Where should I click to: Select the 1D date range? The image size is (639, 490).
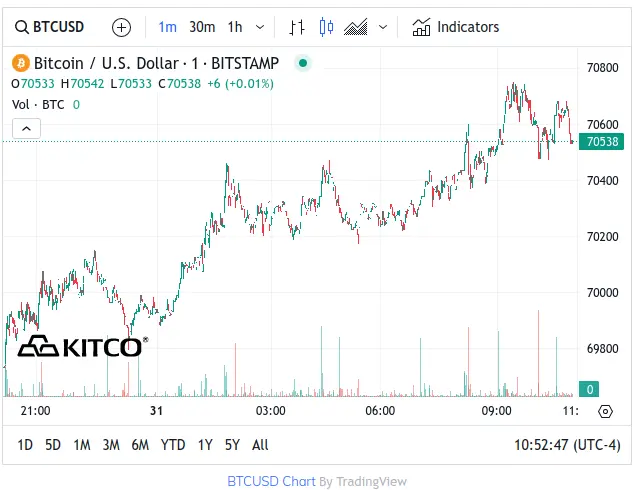click(x=25, y=445)
